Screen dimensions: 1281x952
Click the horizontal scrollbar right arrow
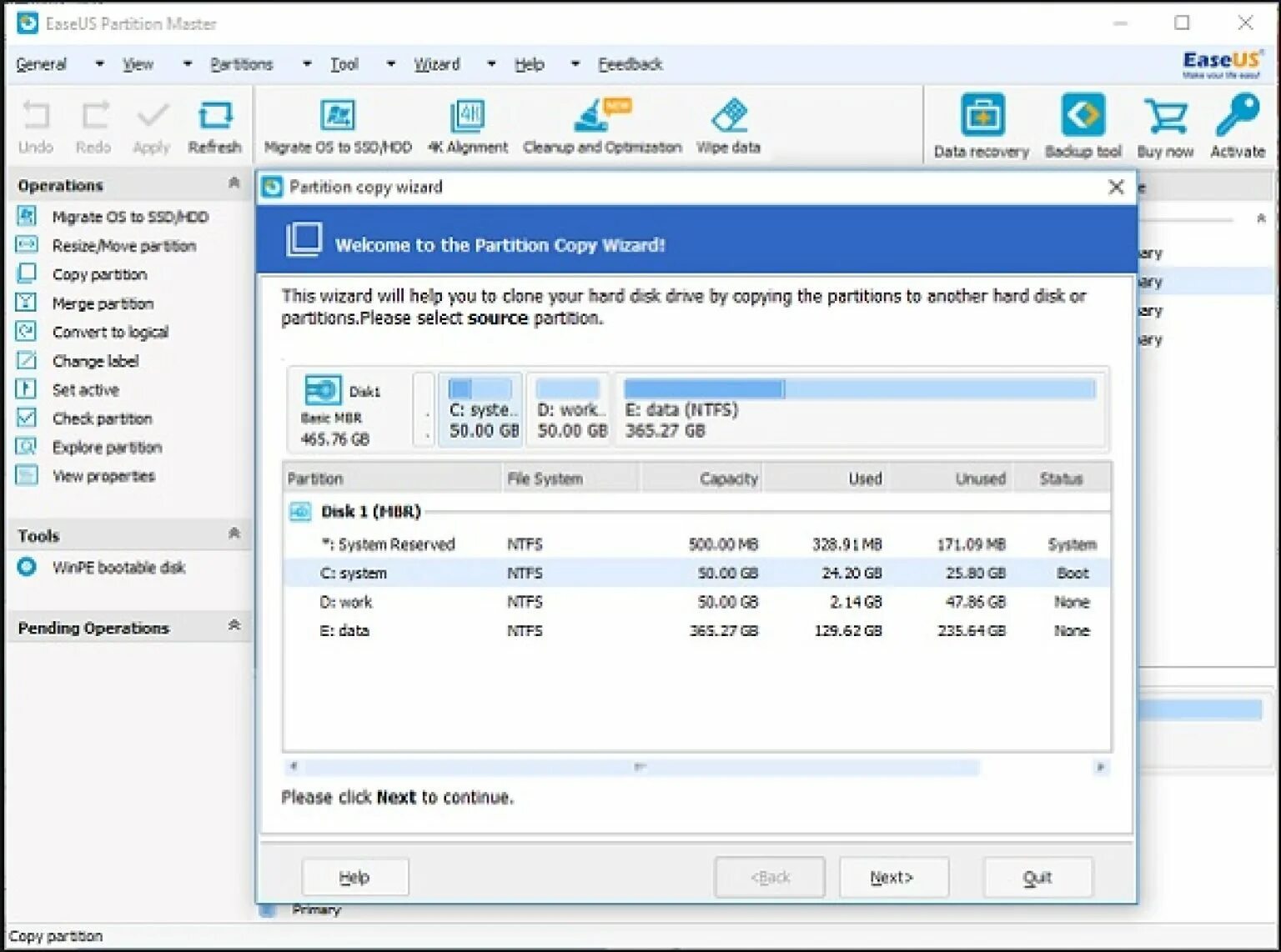click(1101, 767)
